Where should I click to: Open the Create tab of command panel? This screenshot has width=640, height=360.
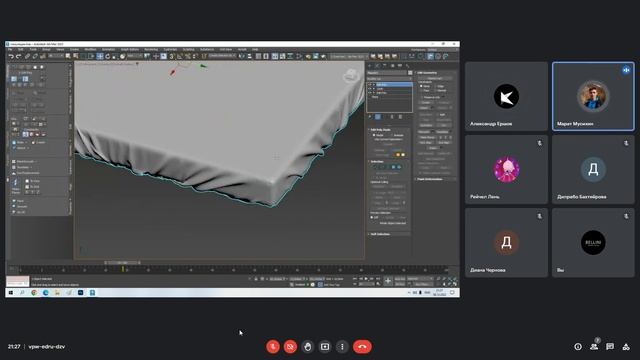[x=369, y=65]
